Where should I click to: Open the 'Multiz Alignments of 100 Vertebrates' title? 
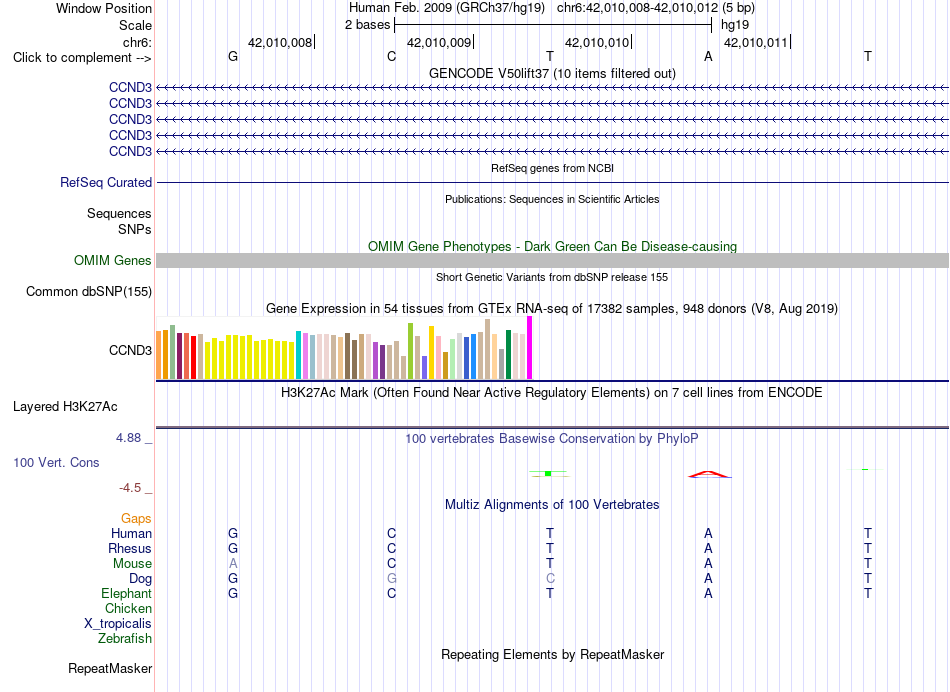[x=552, y=505]
